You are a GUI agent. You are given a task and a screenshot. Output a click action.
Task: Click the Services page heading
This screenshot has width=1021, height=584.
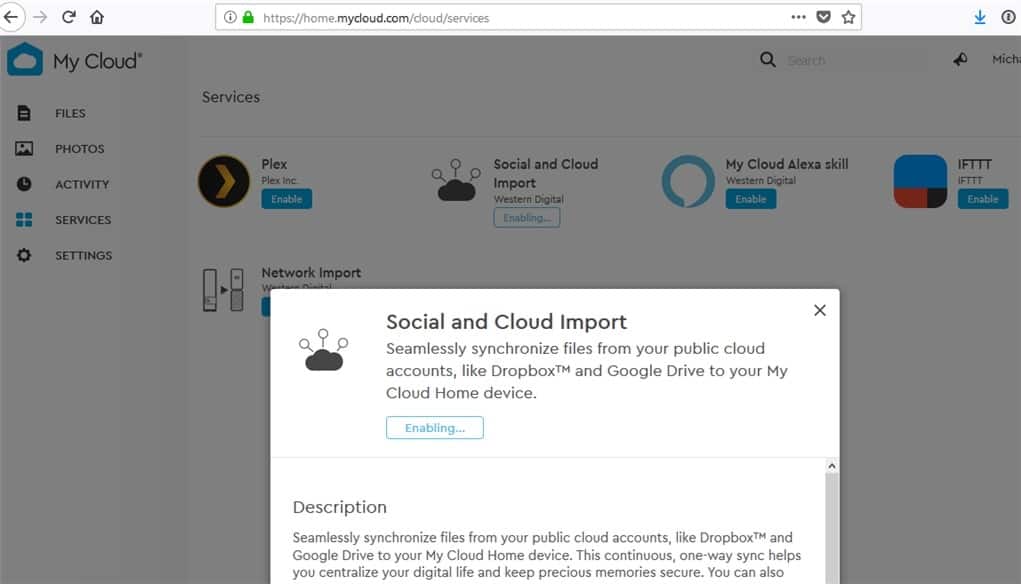231,97
